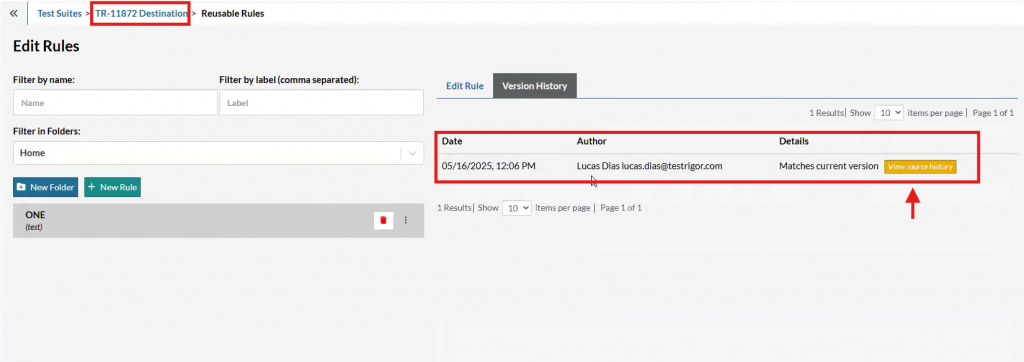Add a New Rule
This screenshot has width=1024, height=362.
[112, 187]
